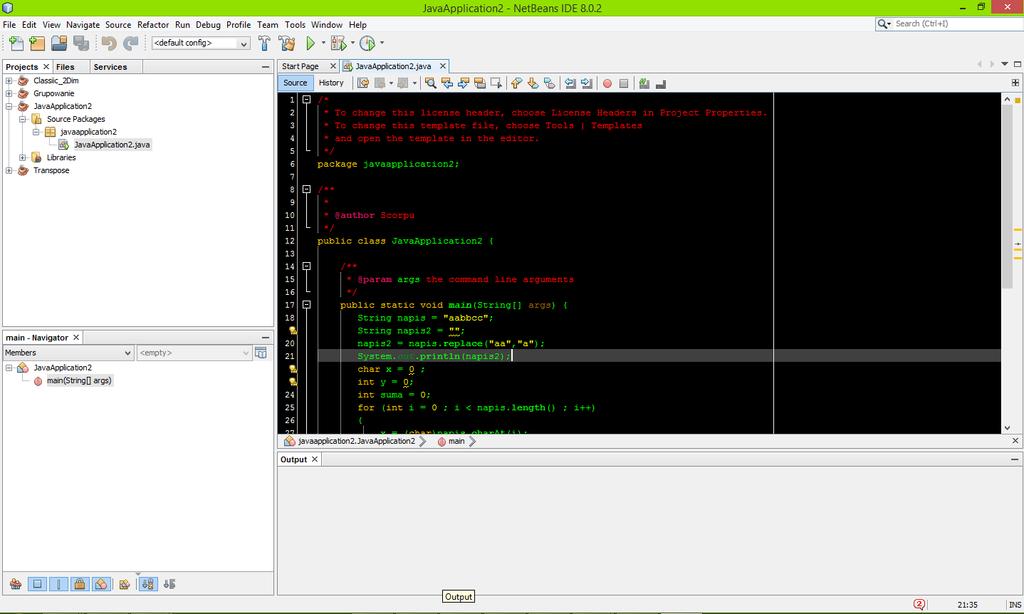Image resolution: width=1024 pixels, height=614 pixels.
Task: Click the Shift Line Left icon
Action: 570,83
